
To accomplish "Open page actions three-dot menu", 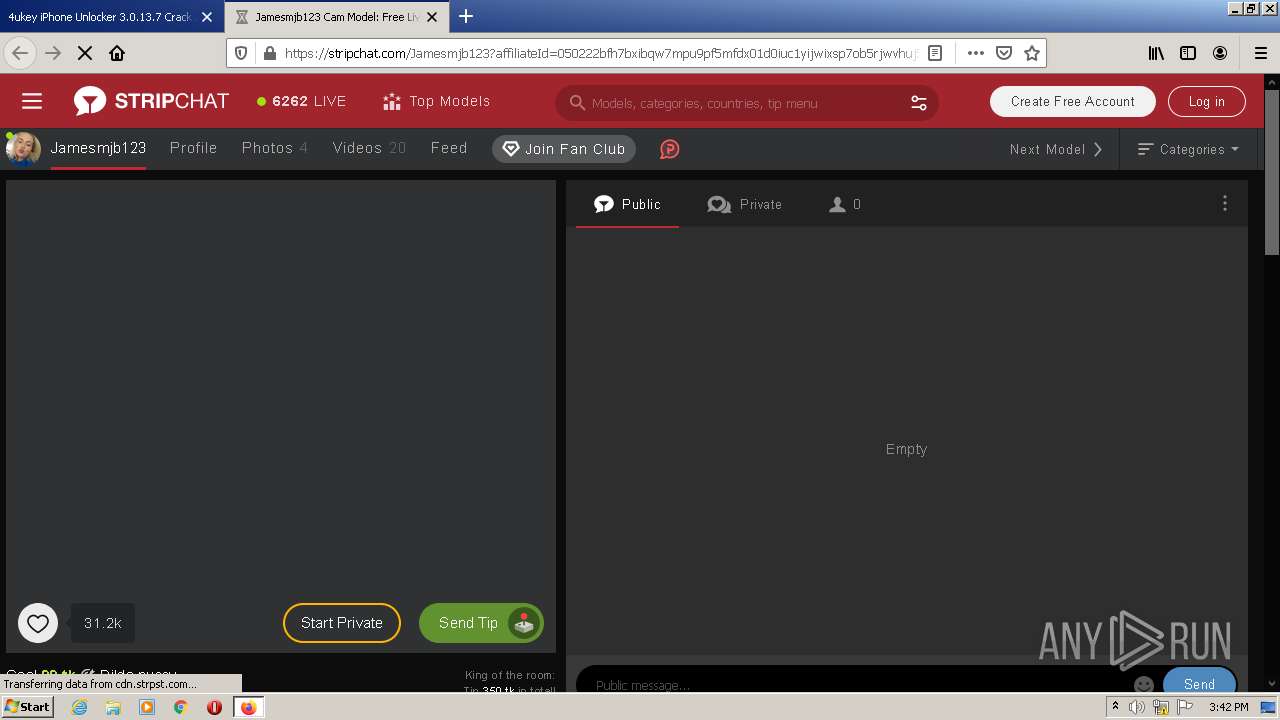I will coord(975,53).
